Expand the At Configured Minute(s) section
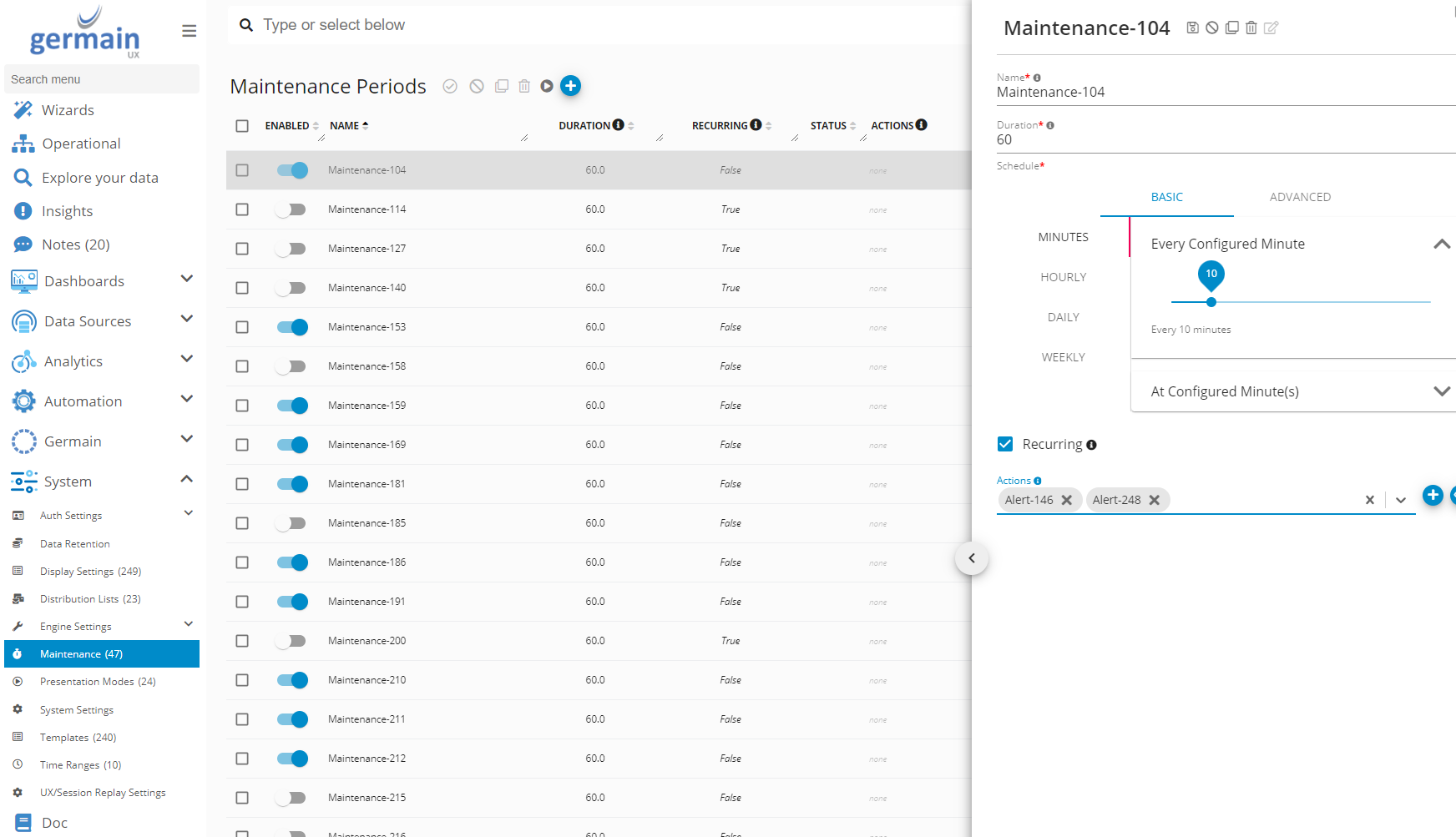The height and width of the screenshot is (837, 1456). [x=1440, y=391]
